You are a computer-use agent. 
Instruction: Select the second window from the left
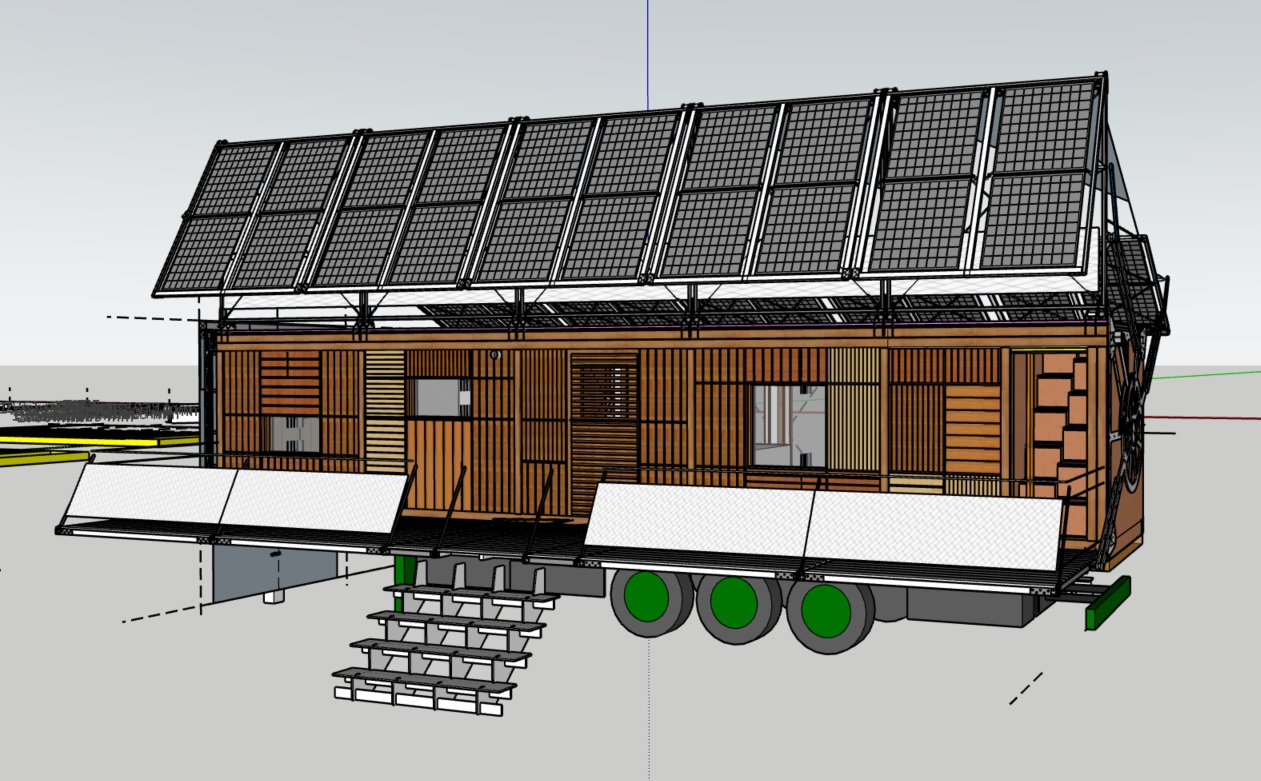(437, 398)
